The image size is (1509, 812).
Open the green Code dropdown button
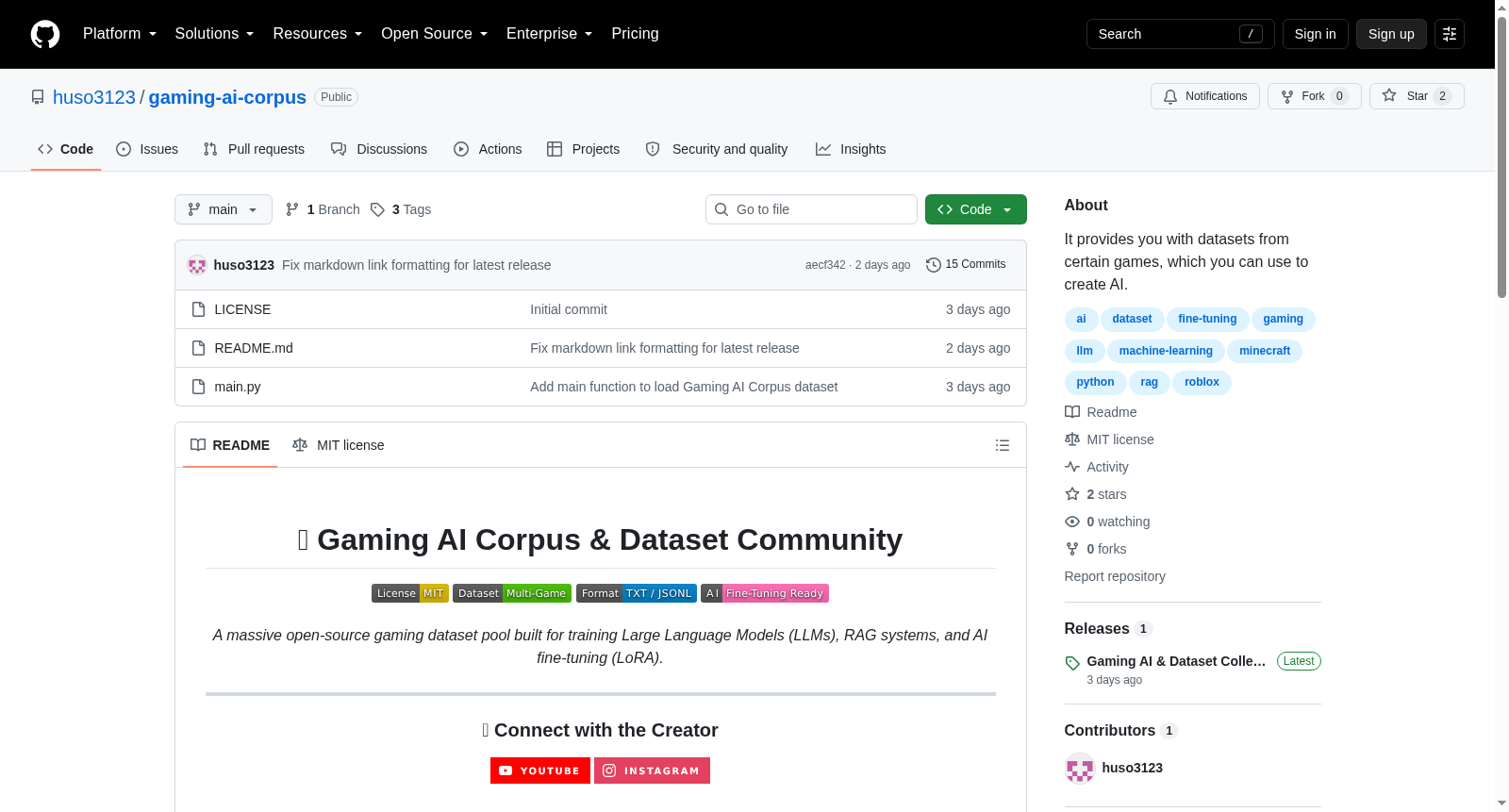[x=976, y=209]
